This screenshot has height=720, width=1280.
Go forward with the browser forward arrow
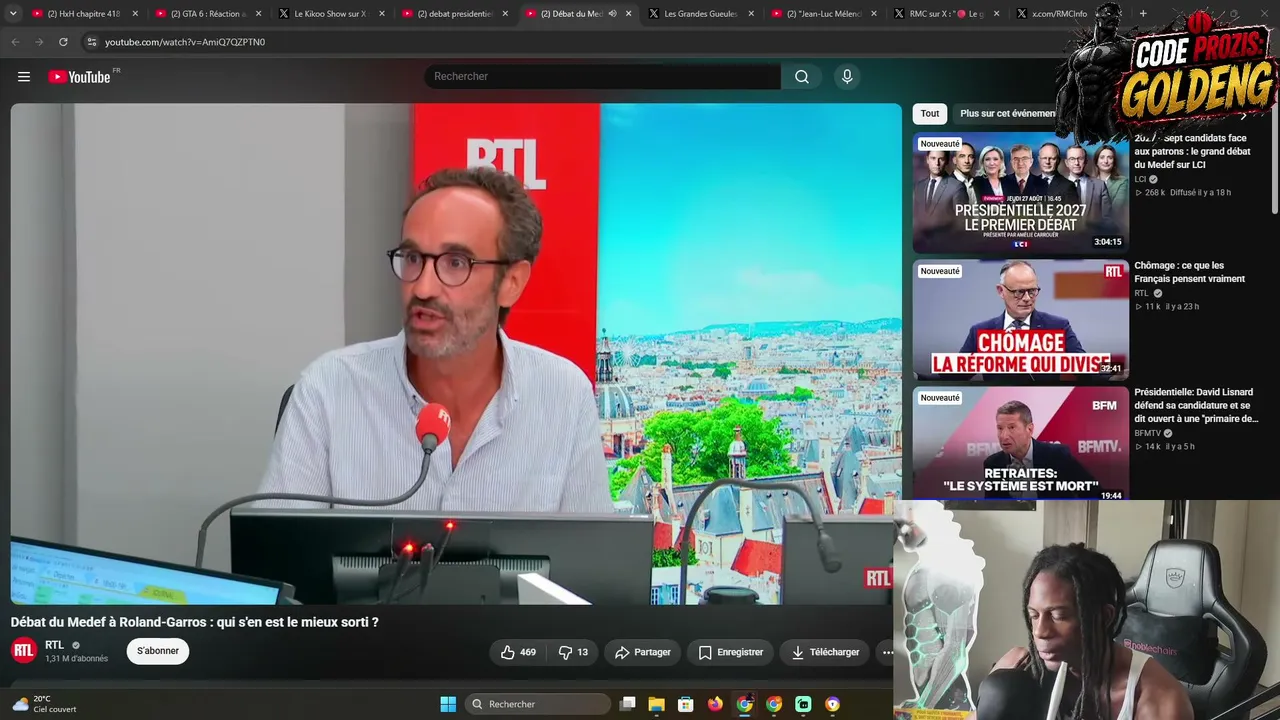pyautogui.click(x=39, y=42)
